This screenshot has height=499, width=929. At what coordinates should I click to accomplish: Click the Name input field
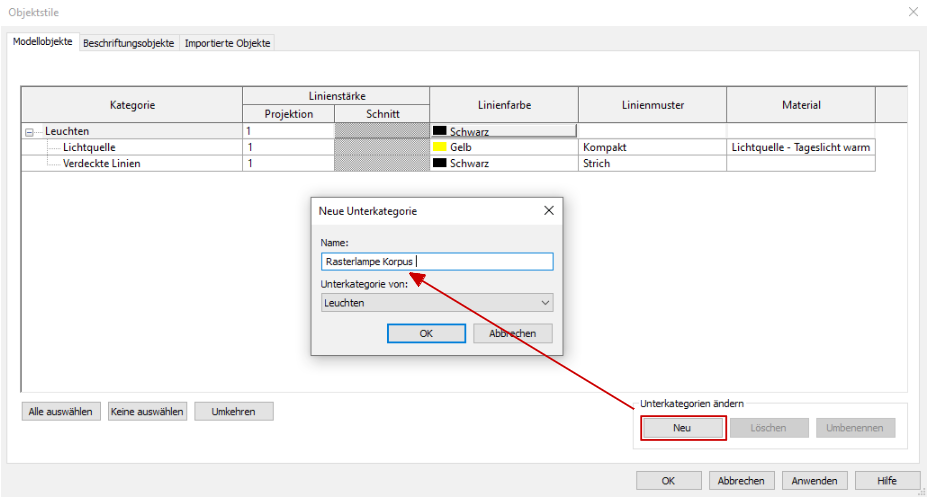(x=436, y=262)
